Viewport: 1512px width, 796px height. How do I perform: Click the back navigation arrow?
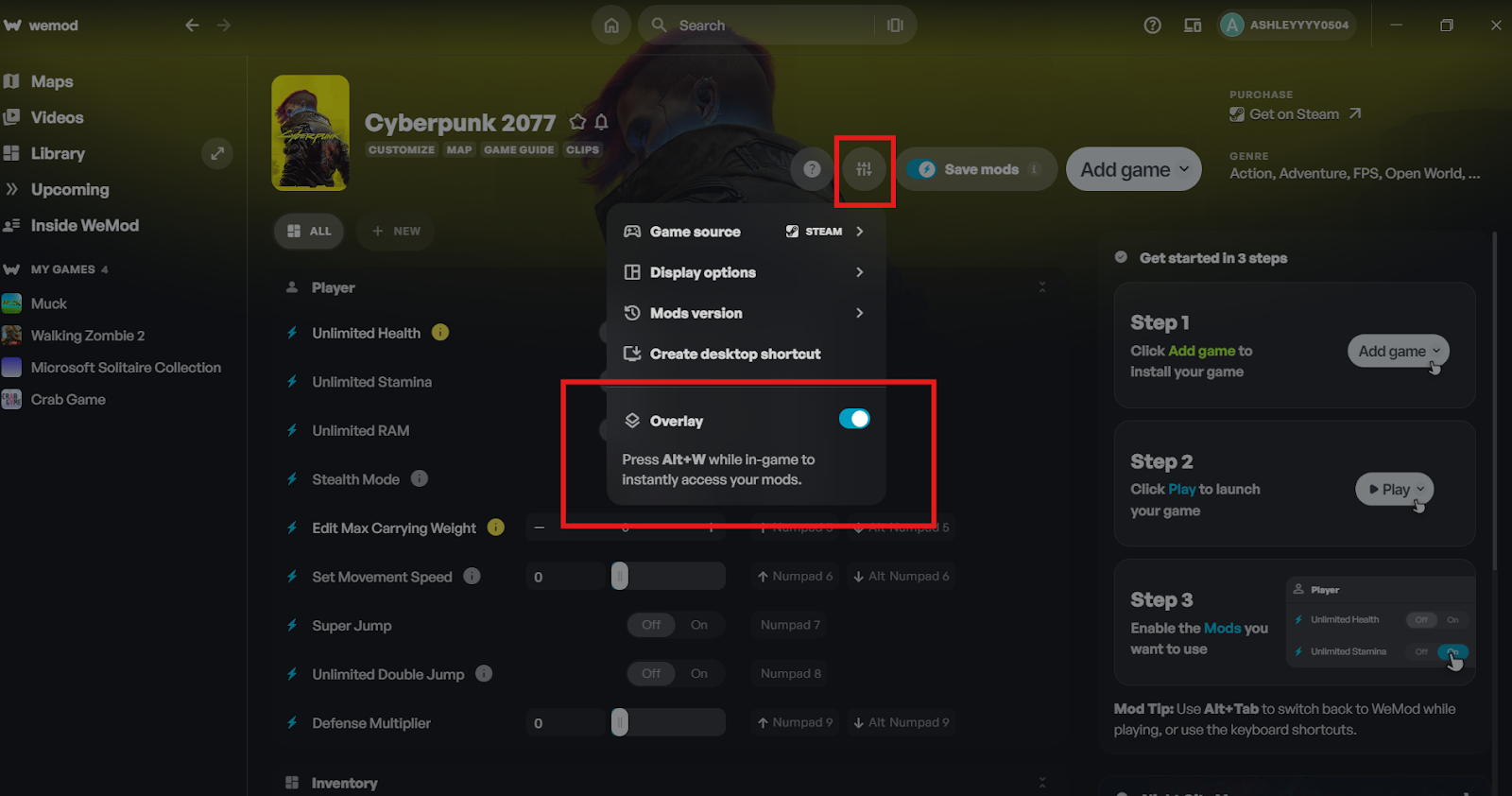(x=192, y=26)
